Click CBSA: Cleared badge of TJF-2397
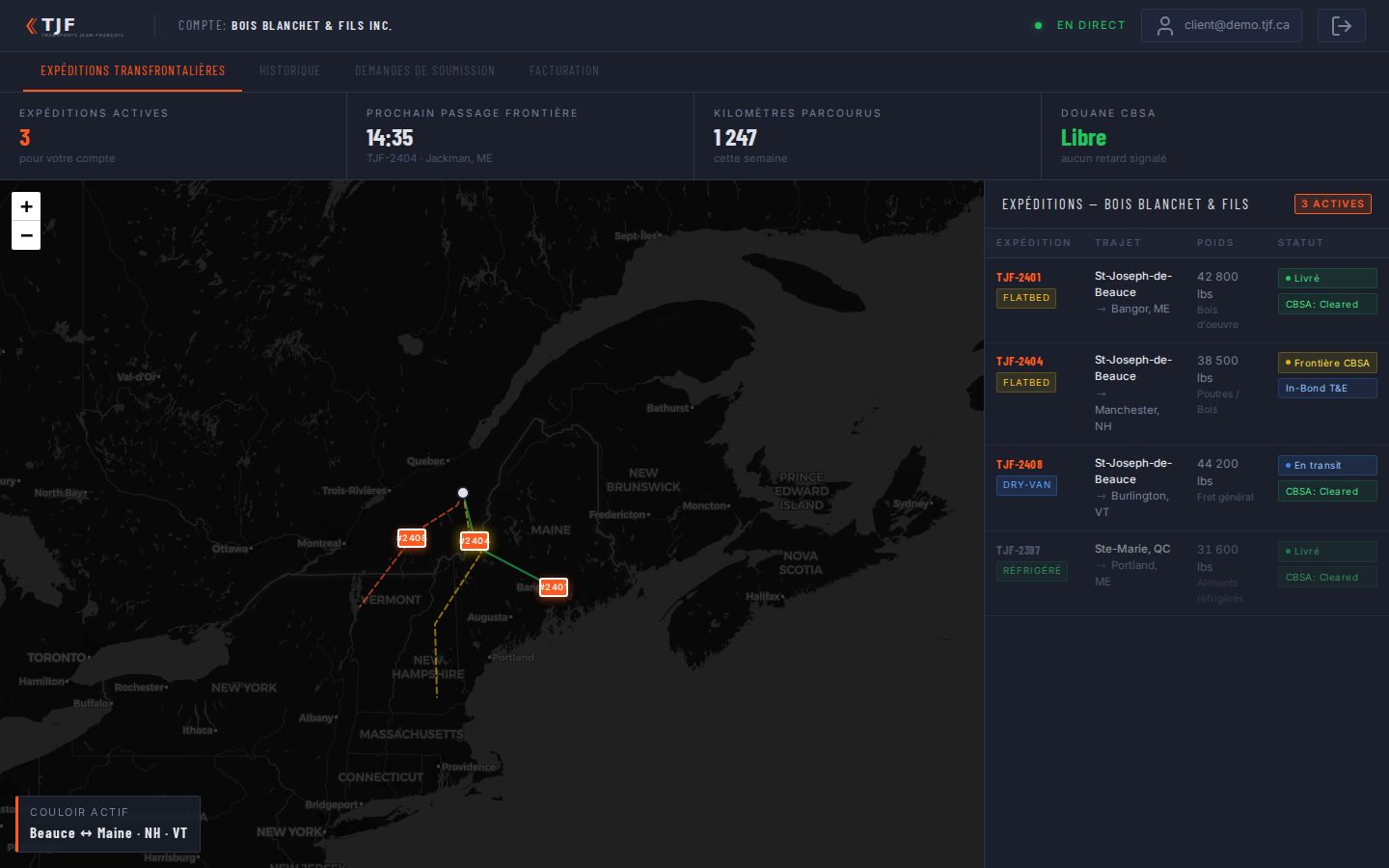The height and width of the screenshot is (868, 1389). coord(1327,578)
